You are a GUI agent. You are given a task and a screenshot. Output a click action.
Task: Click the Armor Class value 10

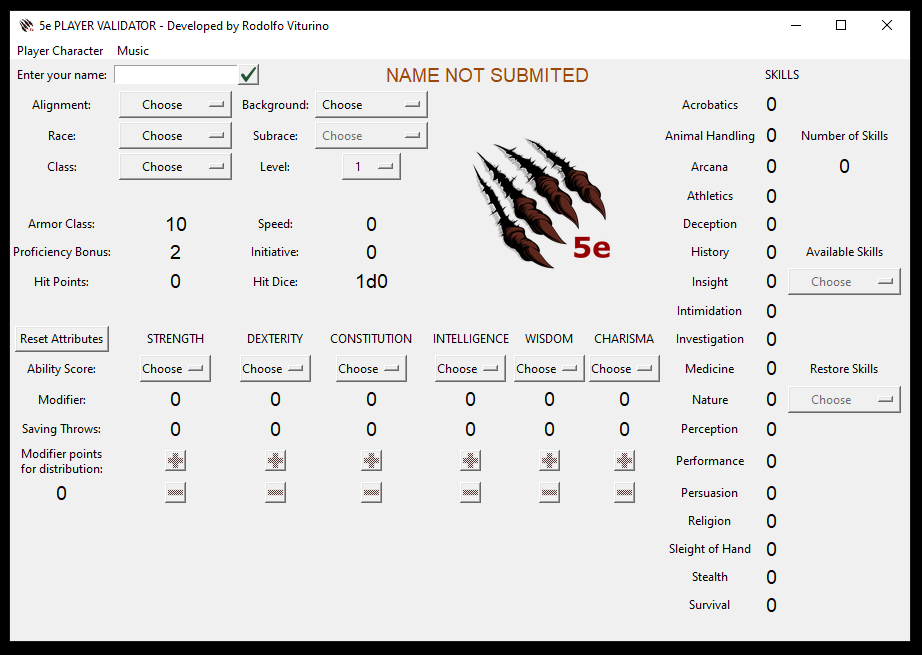[176, 224]
